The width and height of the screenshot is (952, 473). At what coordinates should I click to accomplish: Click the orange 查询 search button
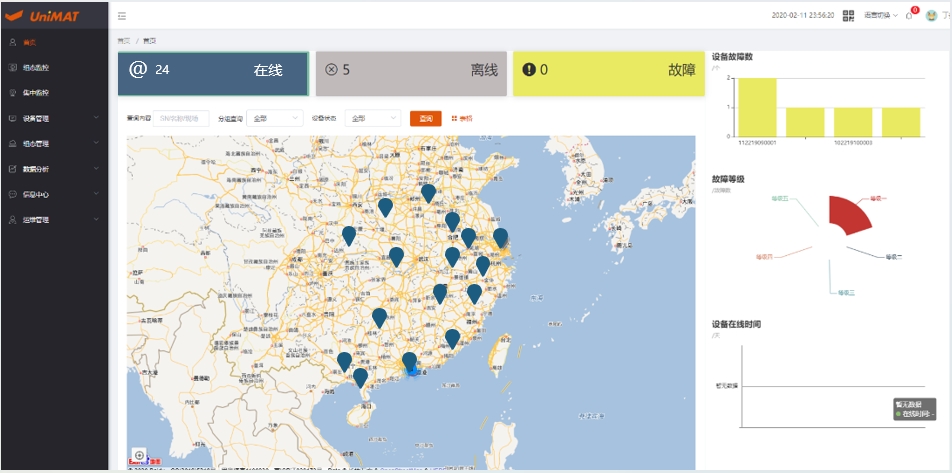425,118
